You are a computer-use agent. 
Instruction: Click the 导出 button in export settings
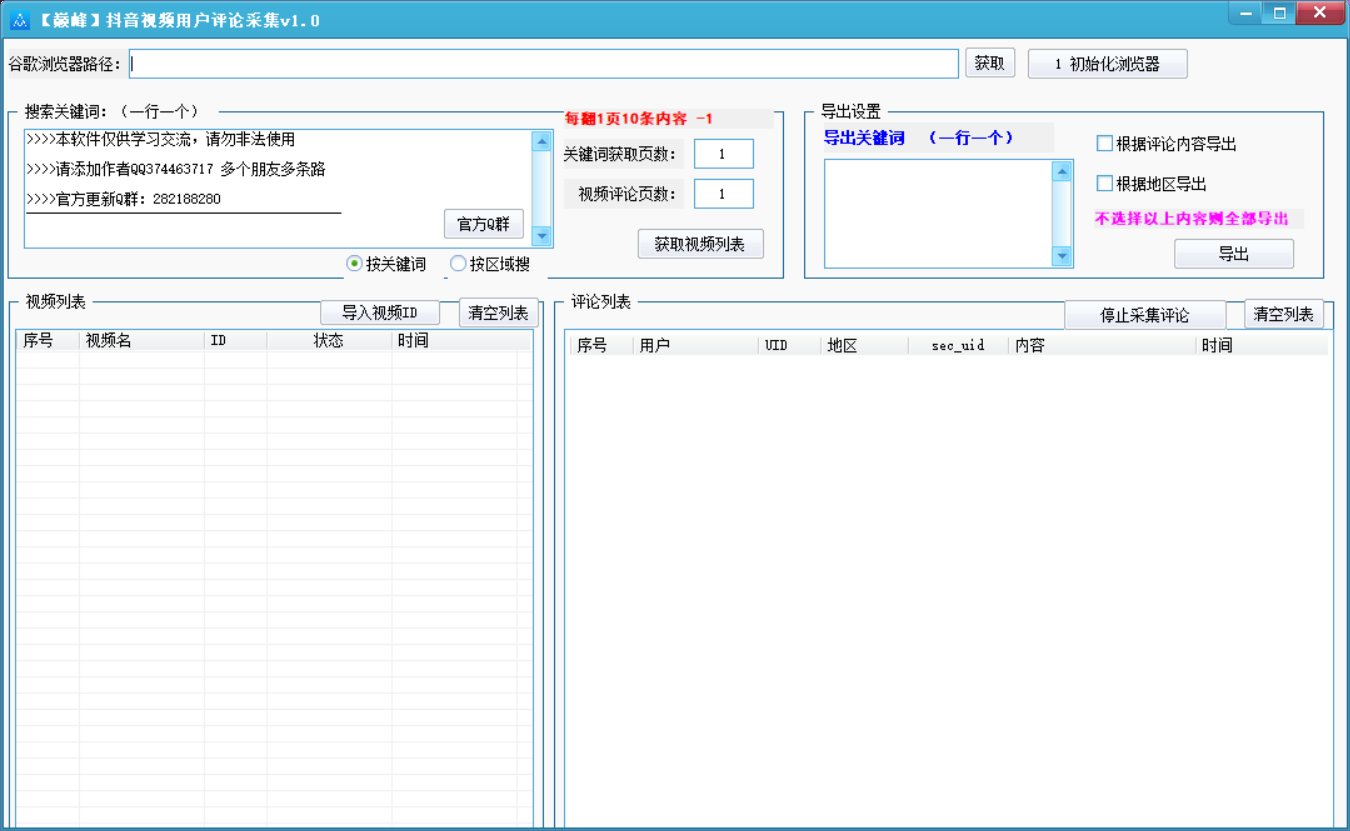[1233, 253]
